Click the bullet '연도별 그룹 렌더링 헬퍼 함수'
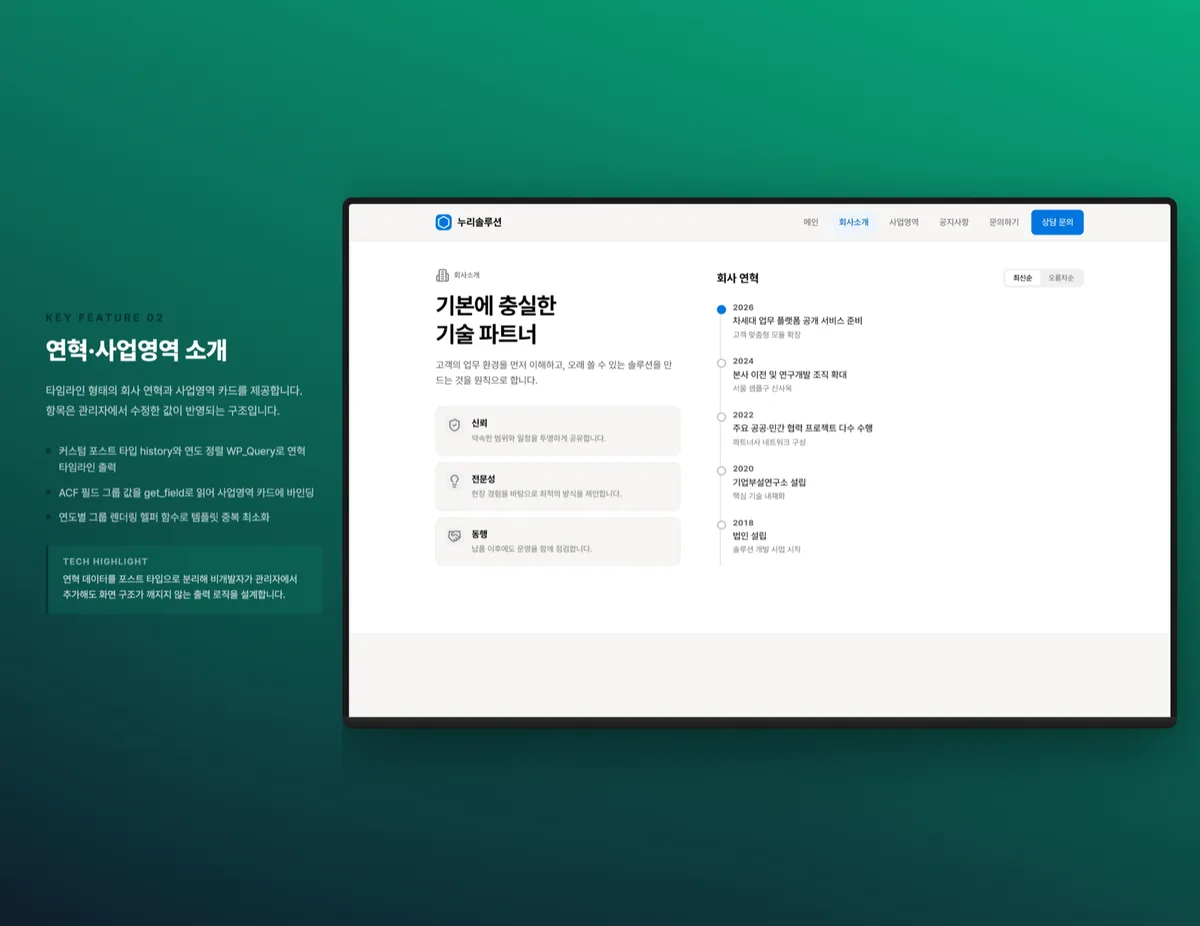The height and width of the screenshot is (926, 1200). [x=164, y=518]
